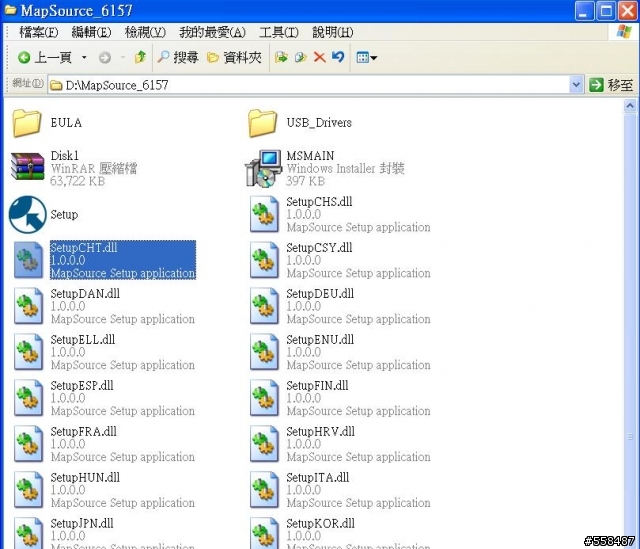This screenshot has width=640, height=549.
Task: Close the MapSource_6157 window
Action: pos(628,11)
